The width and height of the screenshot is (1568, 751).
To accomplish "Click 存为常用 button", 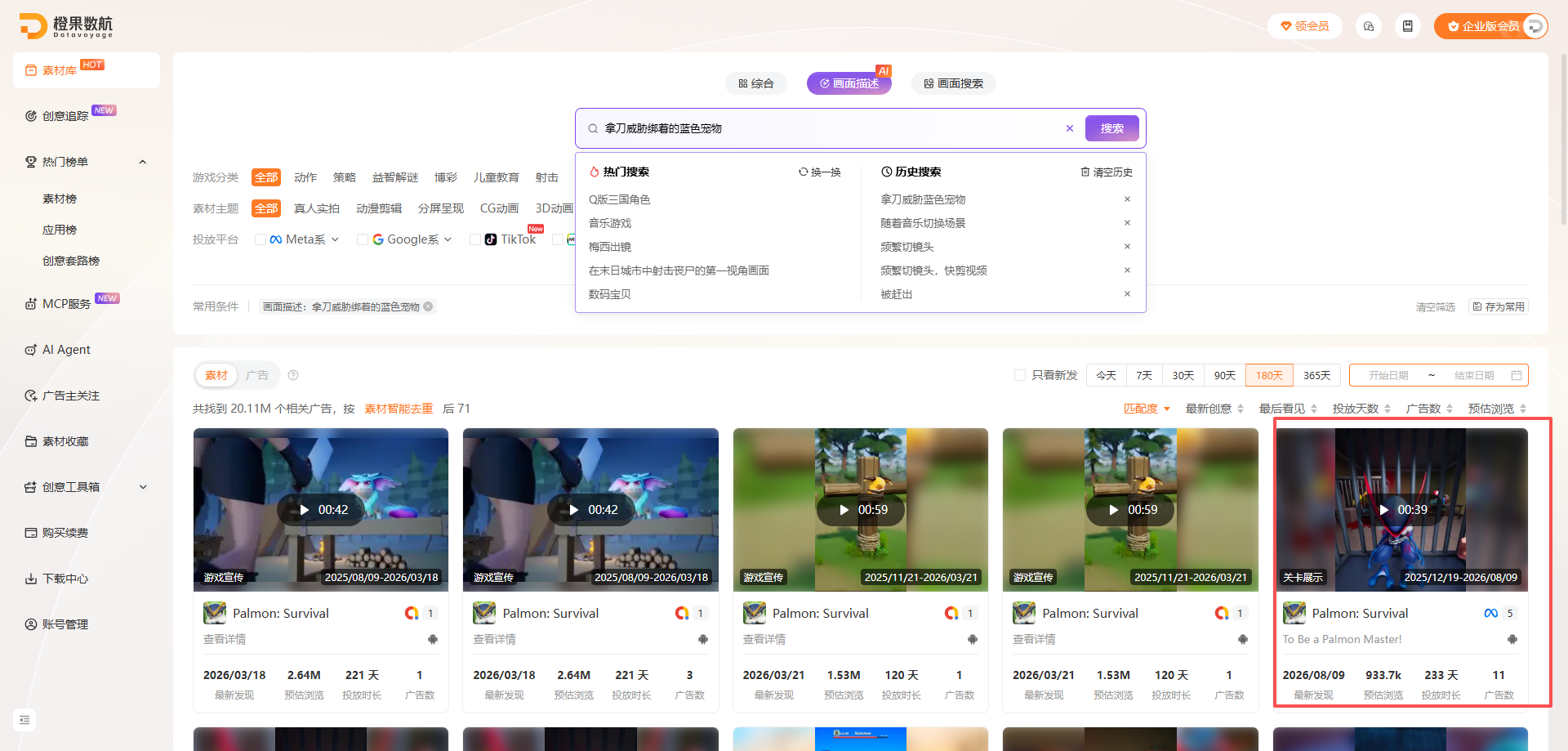I will pyautogui.click(x=1499, y=306).
